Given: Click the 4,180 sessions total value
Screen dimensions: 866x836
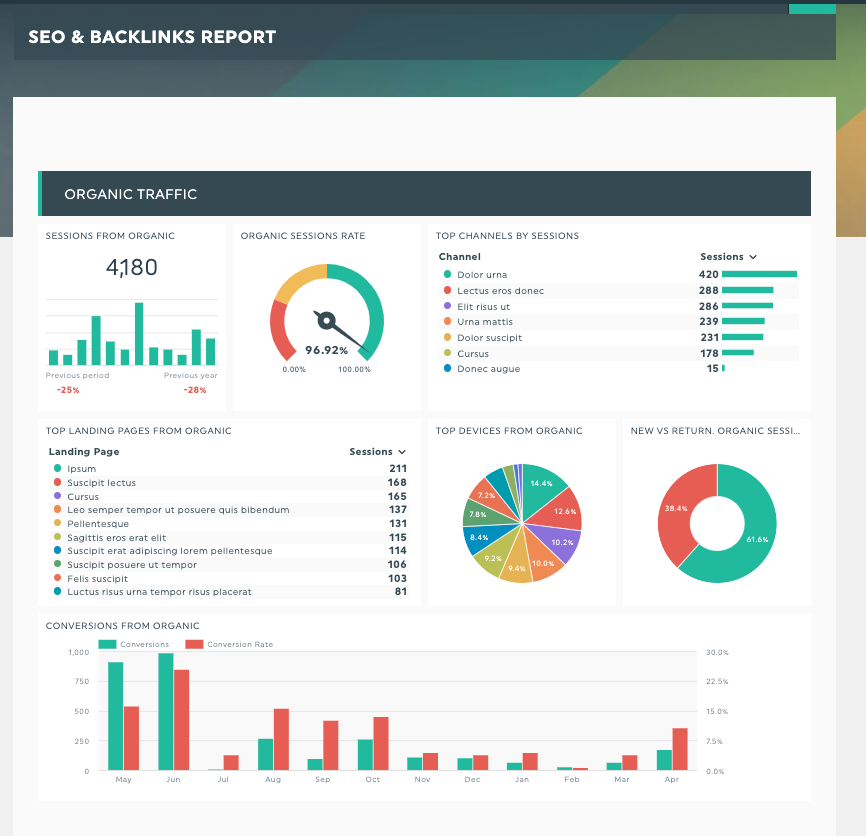Looking at the screenshot, I should [x=132, y=268].
